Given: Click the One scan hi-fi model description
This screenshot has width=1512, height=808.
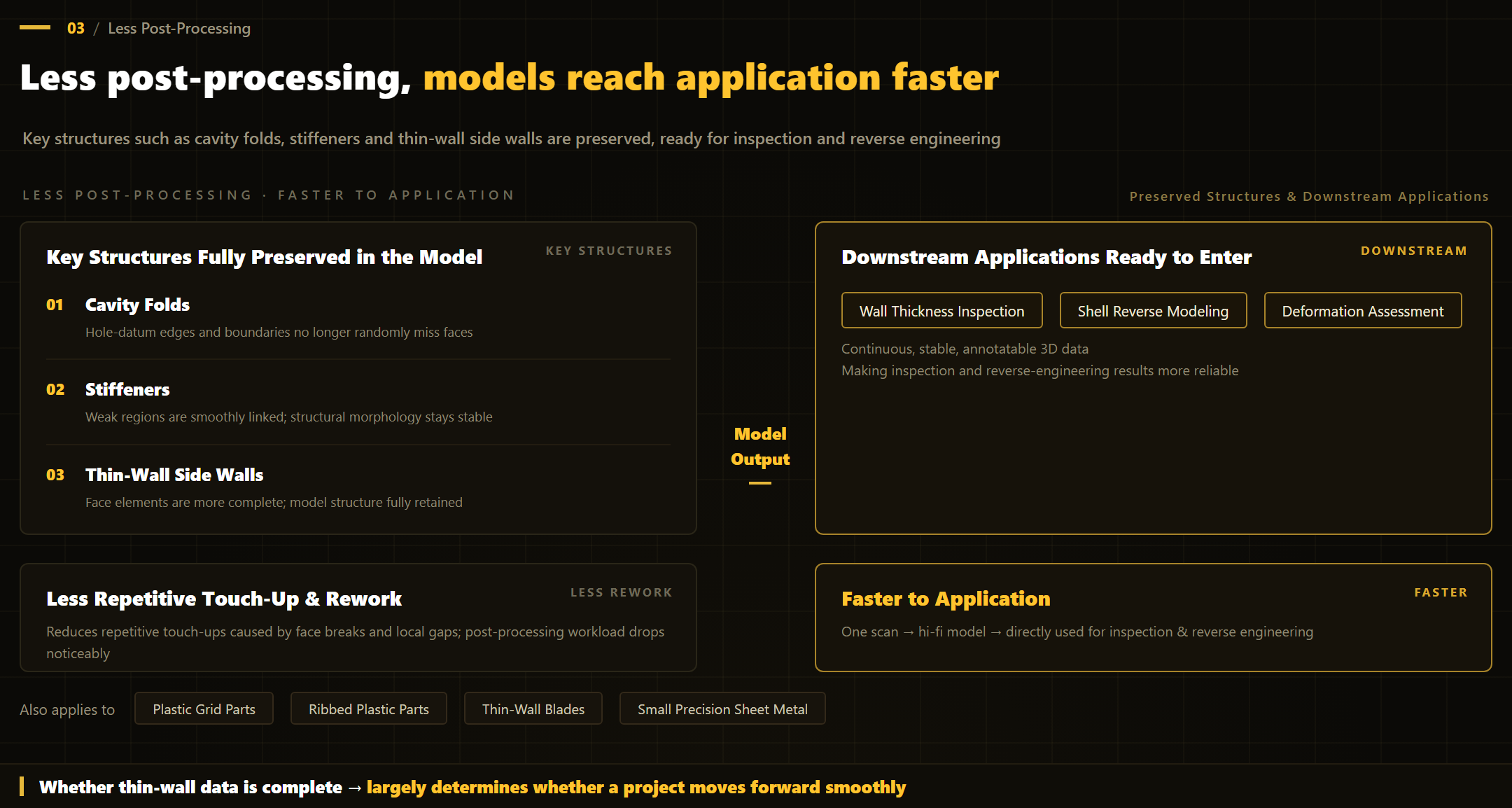Looking at the screenshot, I should click(1077, 632).
